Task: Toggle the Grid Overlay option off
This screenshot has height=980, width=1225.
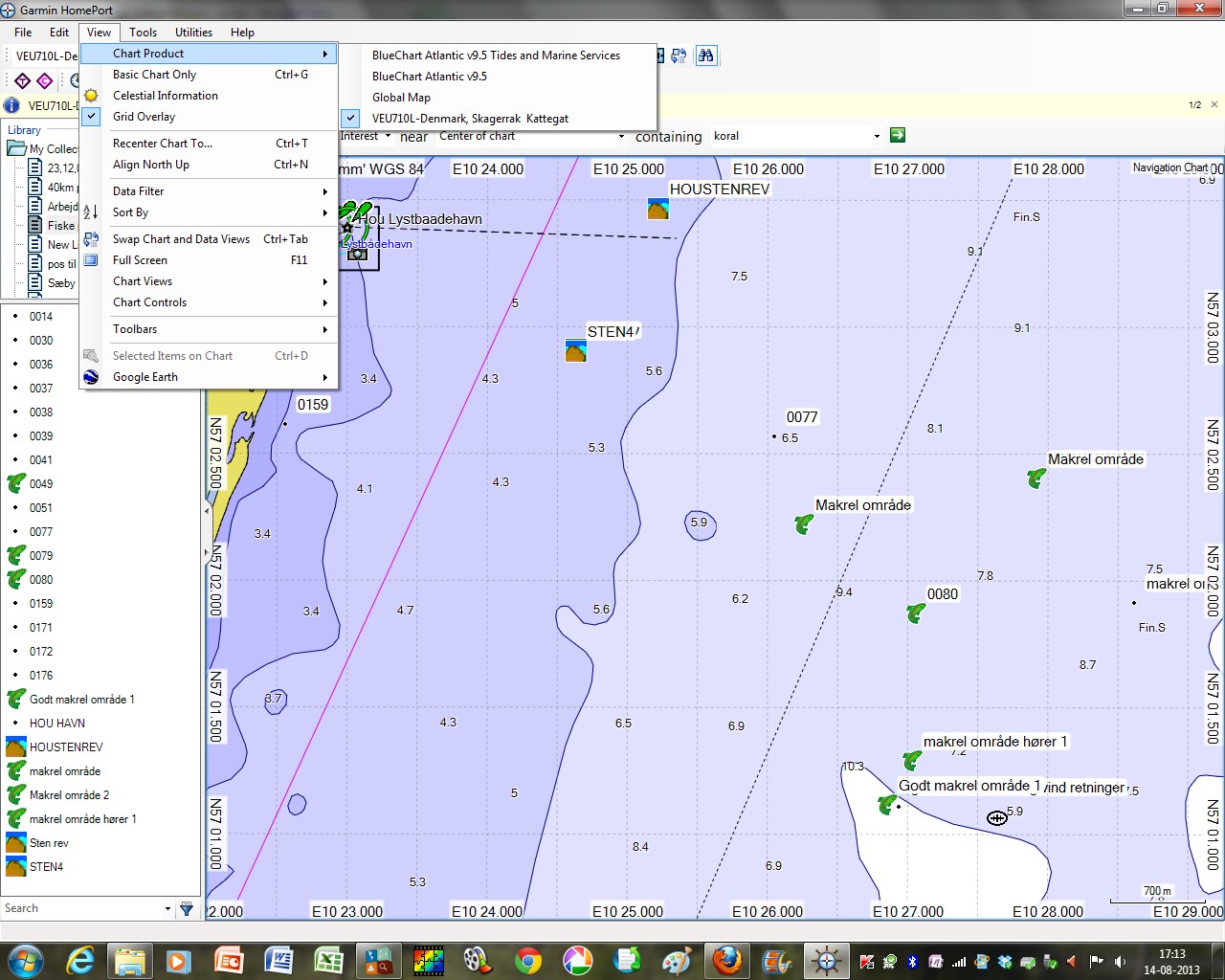Action: (209, 117)
